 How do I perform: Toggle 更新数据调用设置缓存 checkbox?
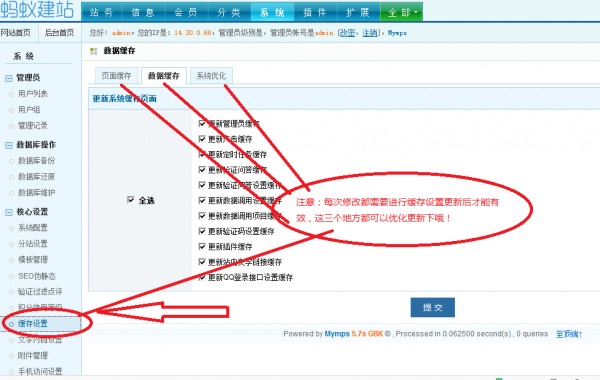[x=202, y=200]
